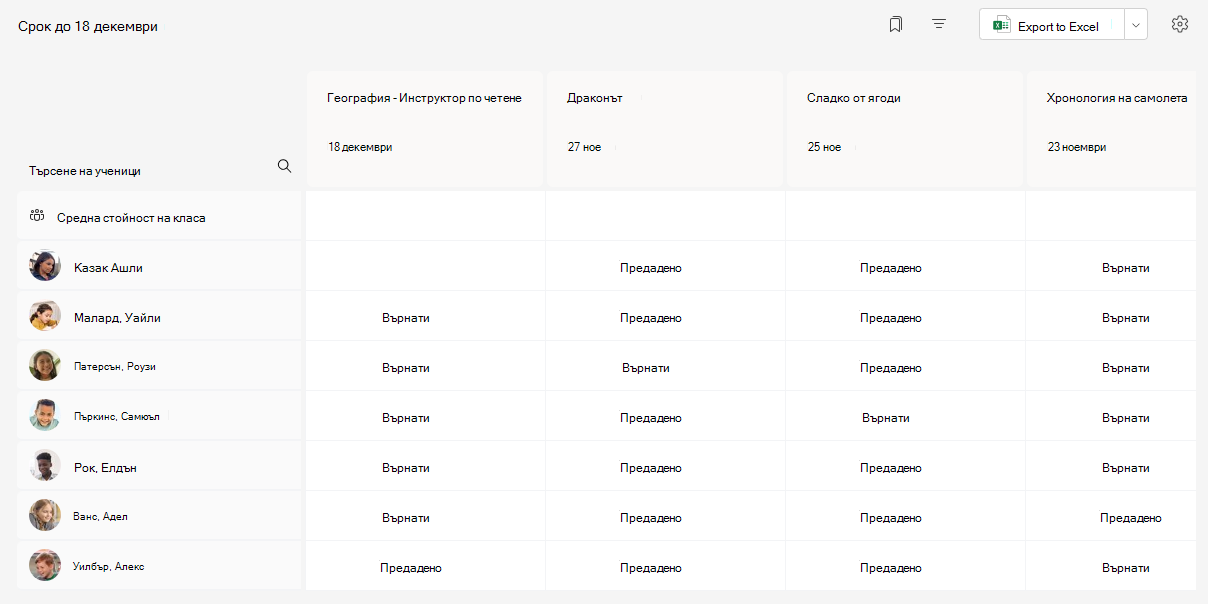Click Върнати for Казак Ашли under Хронология на самолета
Image resolution: width=1208 pixels, height=604 pixels.
[x=1126, y=268]
